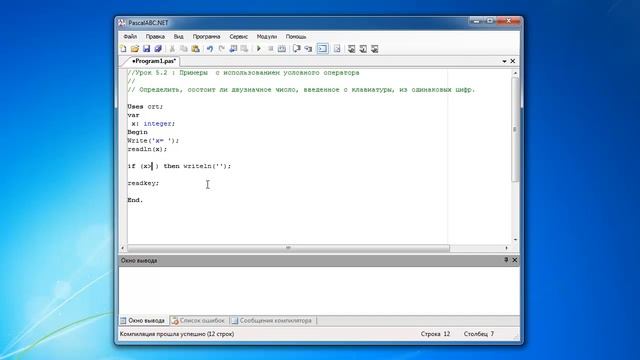Click the step over debug icon
Screen dimensions: 640x360
click(297, 49)
